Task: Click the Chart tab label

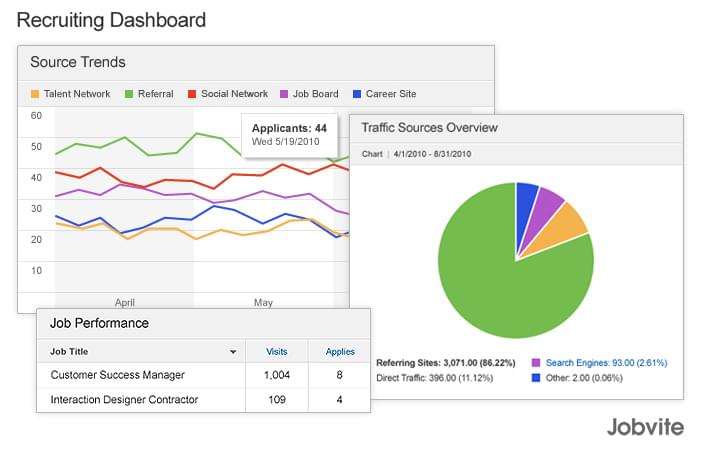Action: point(372,154)
